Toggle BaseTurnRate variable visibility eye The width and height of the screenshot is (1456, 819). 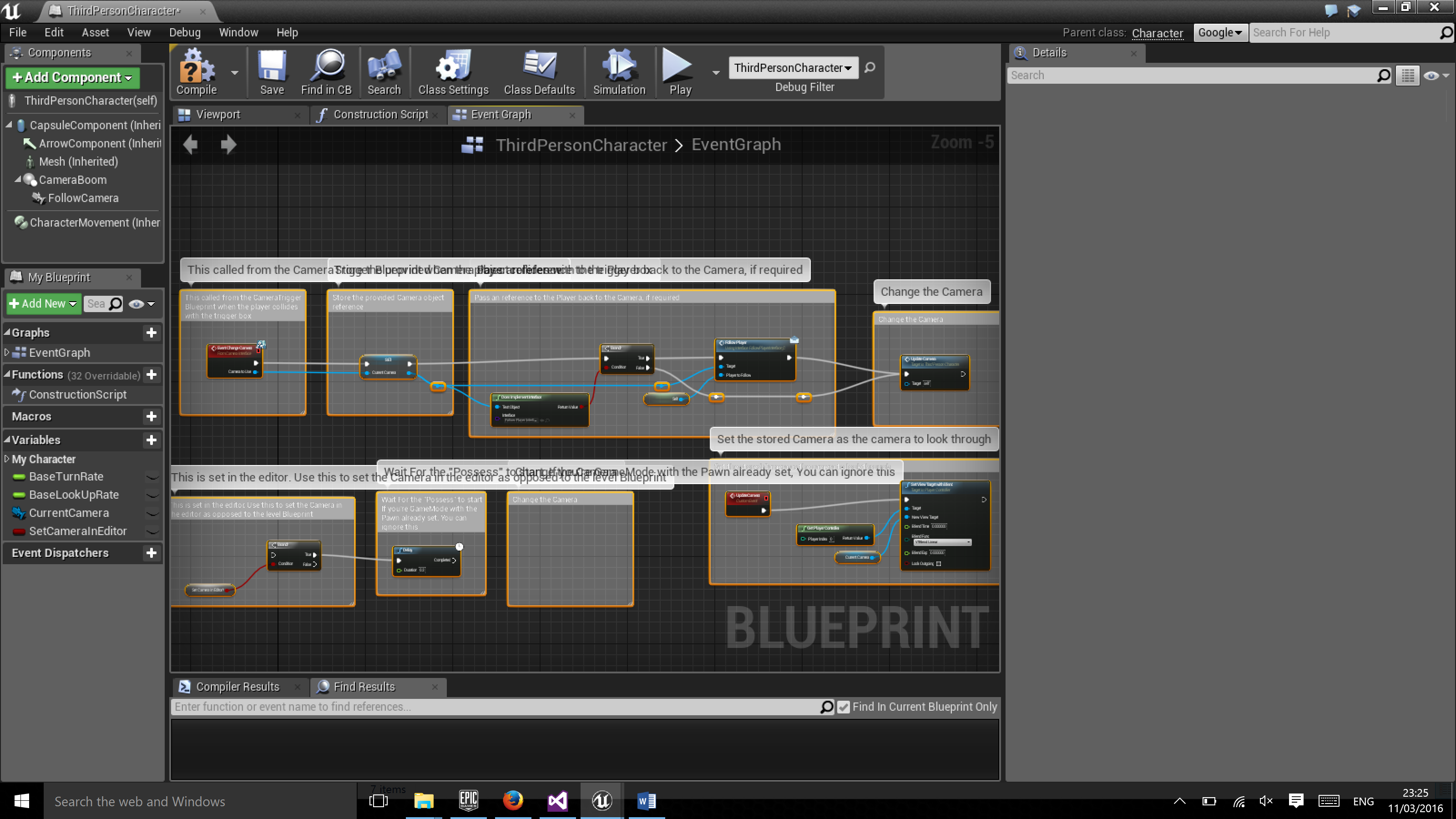click(x=152, y=477)
